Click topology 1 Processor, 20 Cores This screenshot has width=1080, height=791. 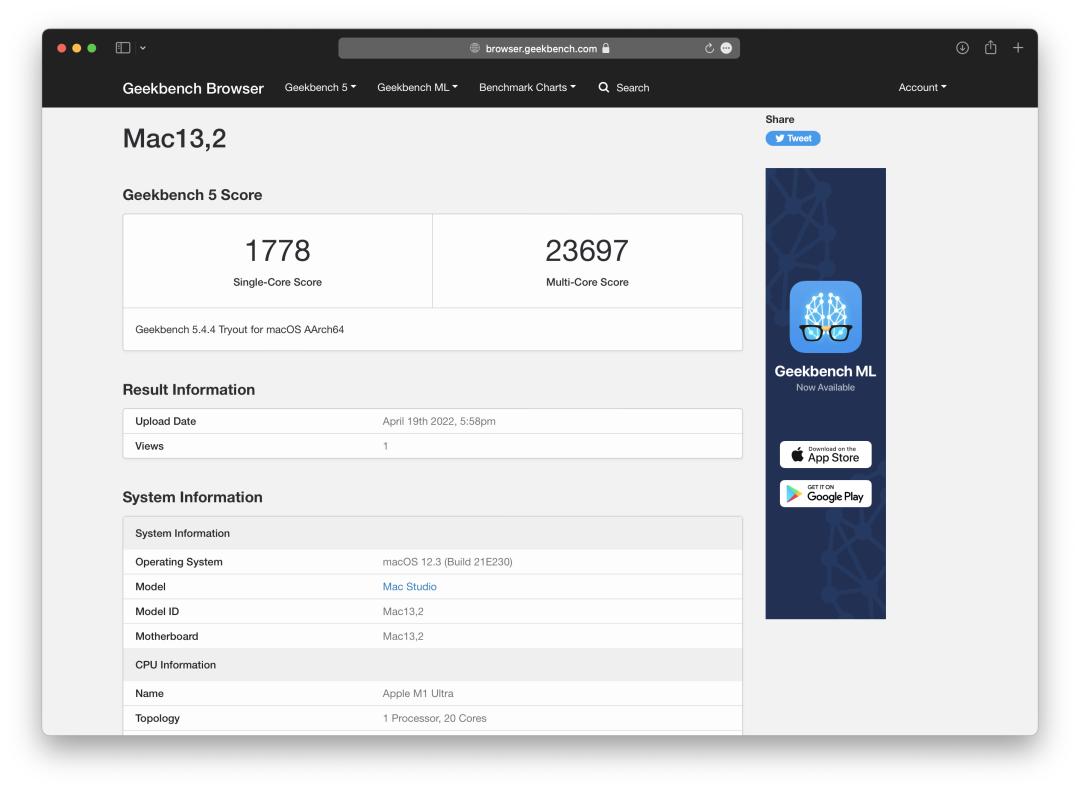435,718
